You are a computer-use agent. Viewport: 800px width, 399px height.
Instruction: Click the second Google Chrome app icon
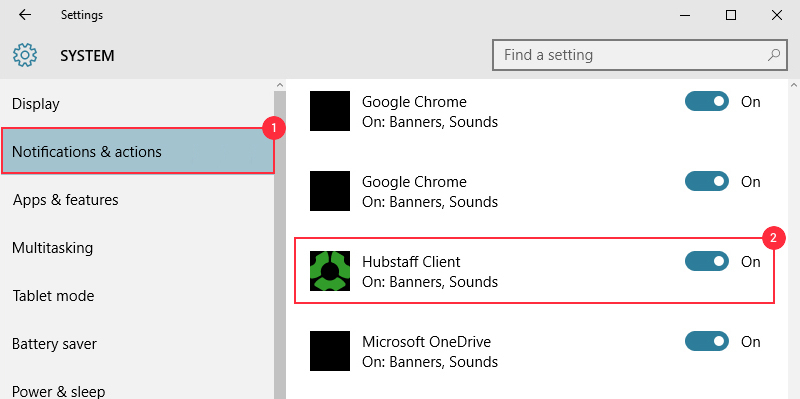330,191
